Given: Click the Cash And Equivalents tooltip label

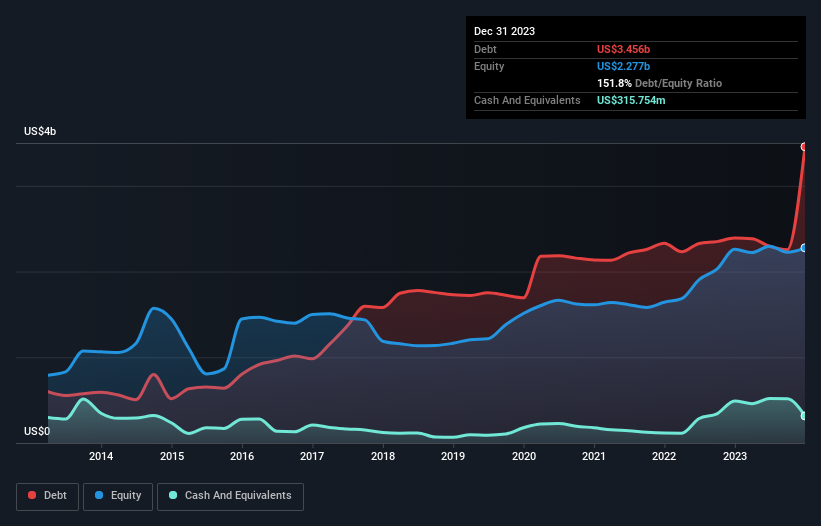Looking at the screenshot, I should coord(527,100).
